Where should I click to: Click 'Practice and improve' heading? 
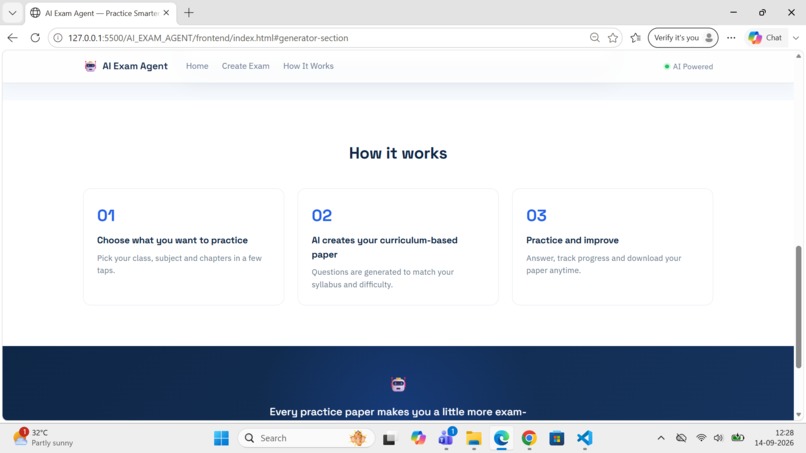(x=572, y=240)
